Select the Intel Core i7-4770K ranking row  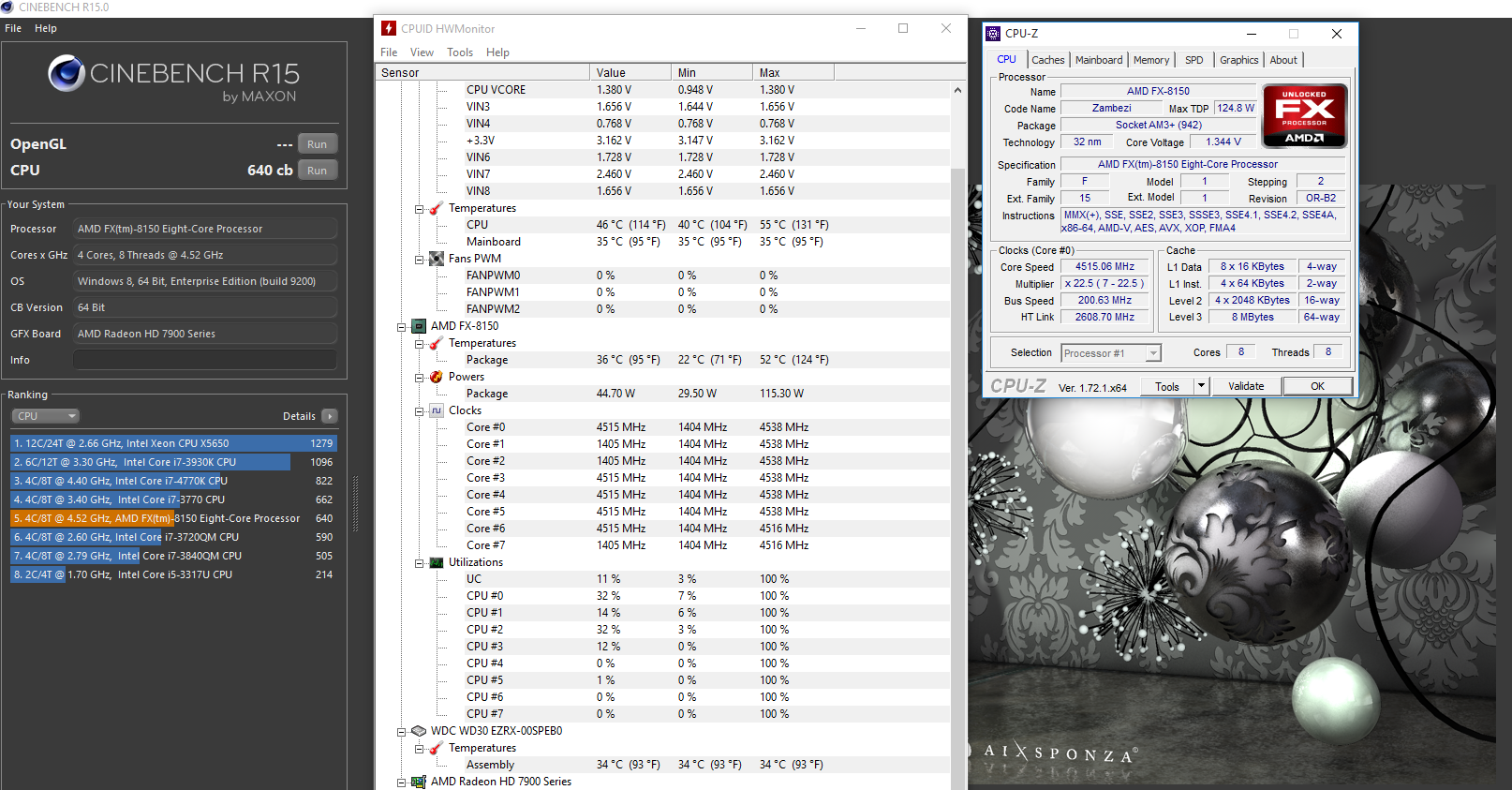(x=173, y=481)
